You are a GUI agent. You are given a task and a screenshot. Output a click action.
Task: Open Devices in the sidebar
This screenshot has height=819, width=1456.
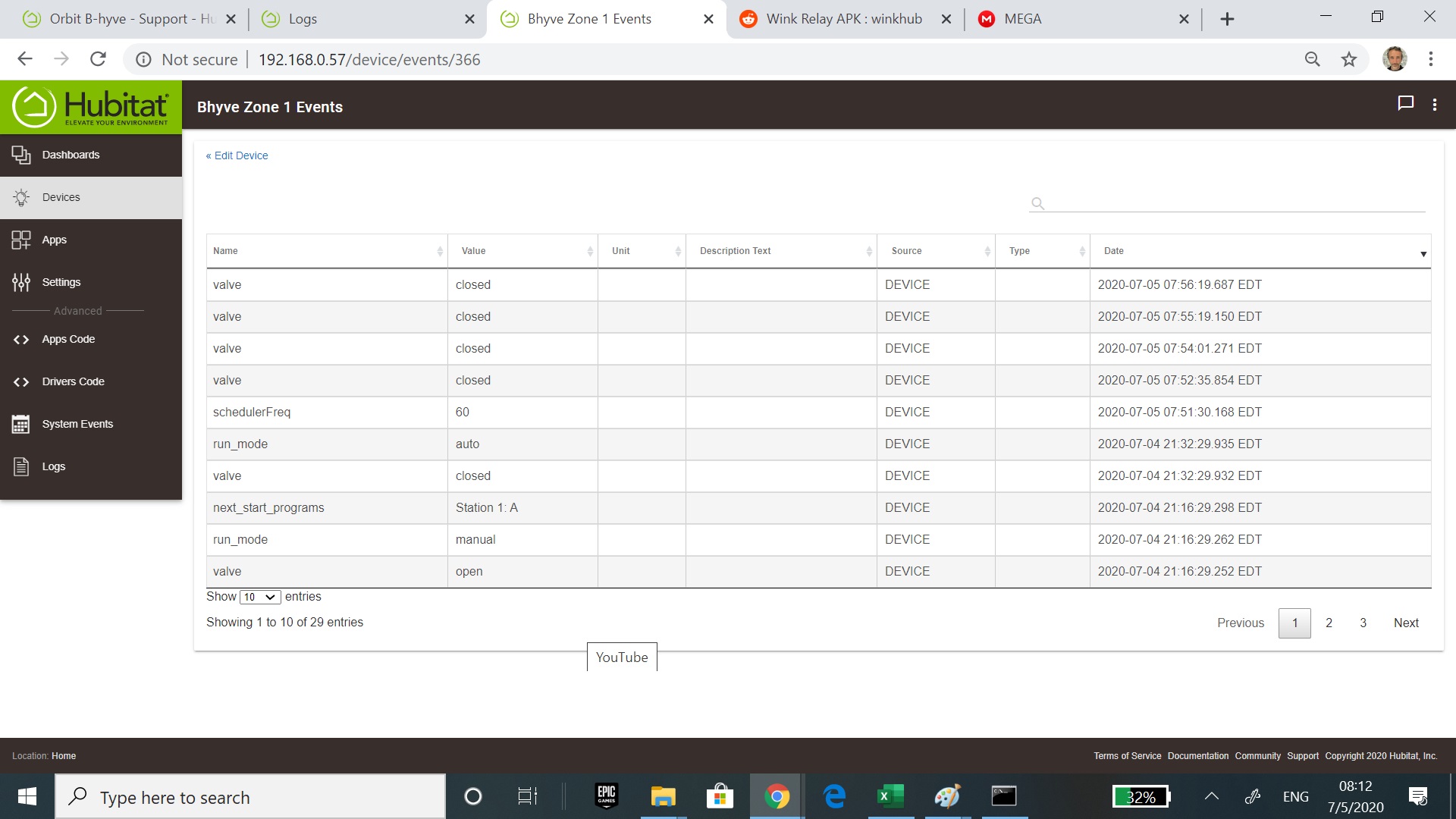[91, 197]
